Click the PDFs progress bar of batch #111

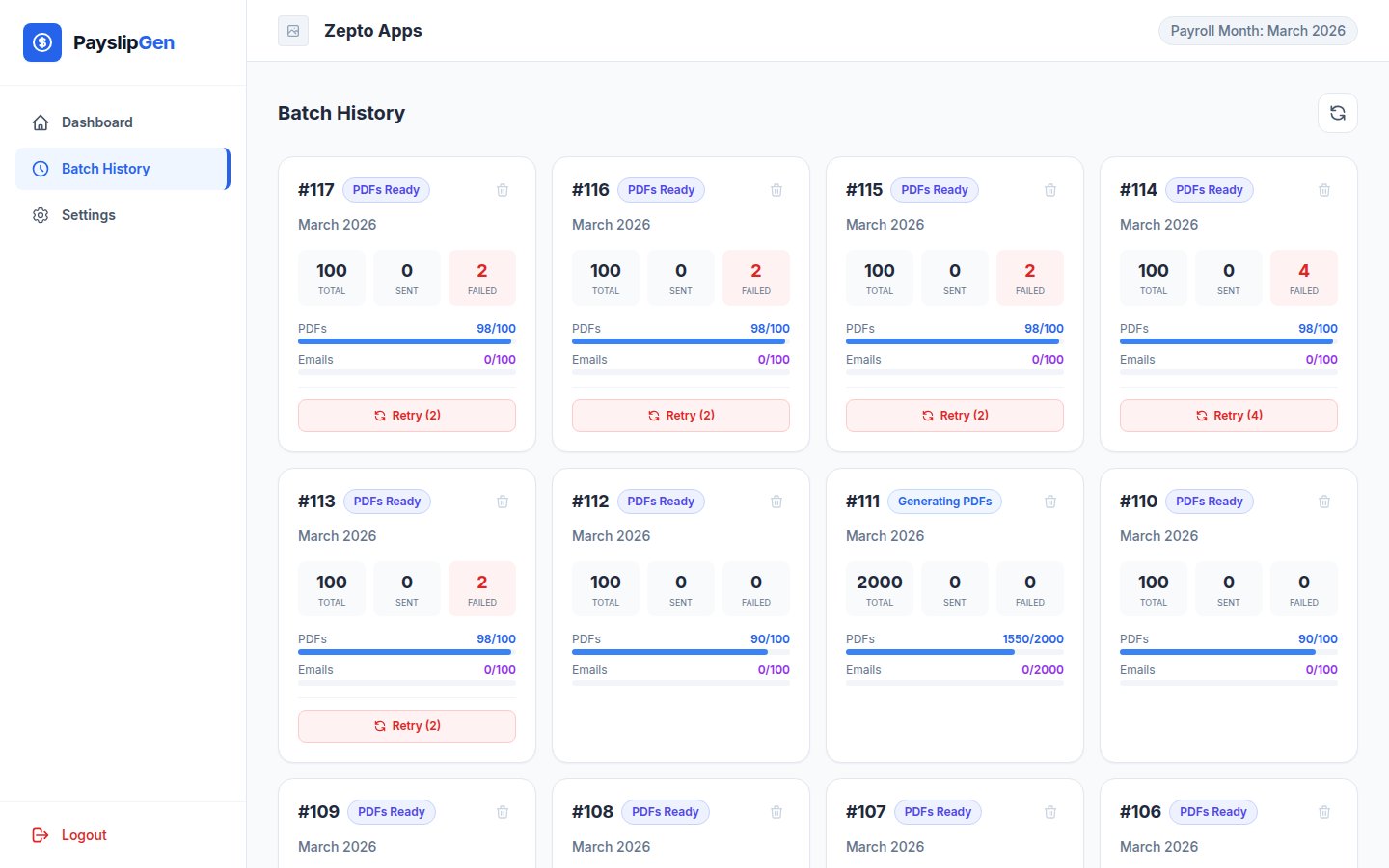click(955, 652)
